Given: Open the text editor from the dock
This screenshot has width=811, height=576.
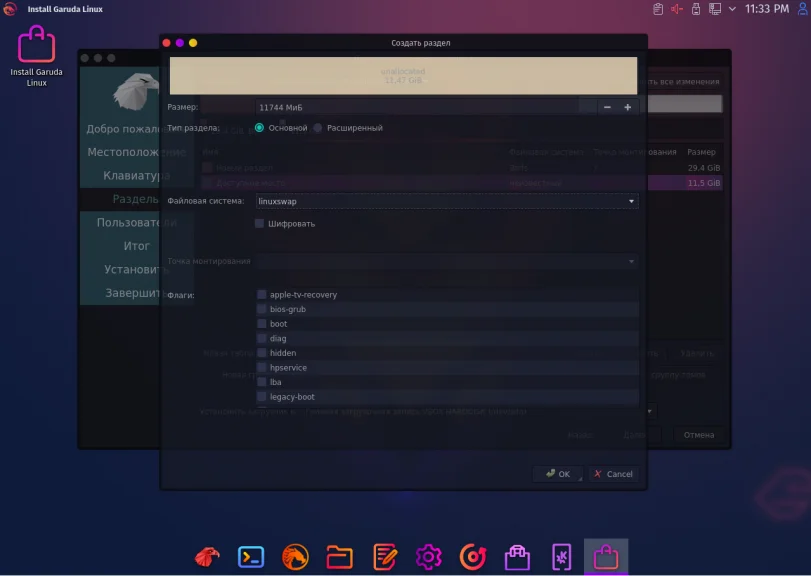Looking at the screenshot, I should [x=385, y=556].
